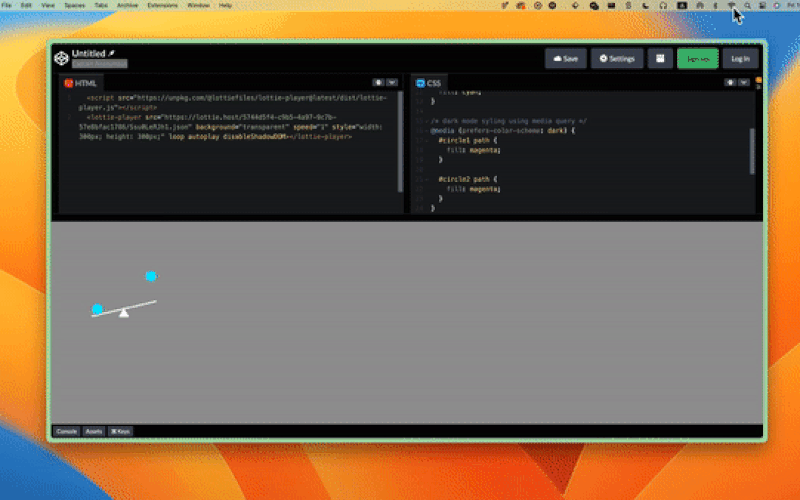Show the orange JS editor tab

pos(759,80)
